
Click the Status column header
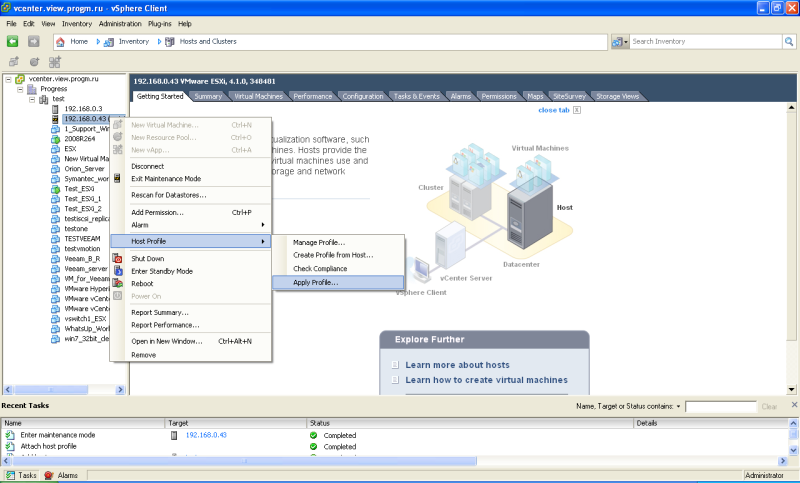470,423
